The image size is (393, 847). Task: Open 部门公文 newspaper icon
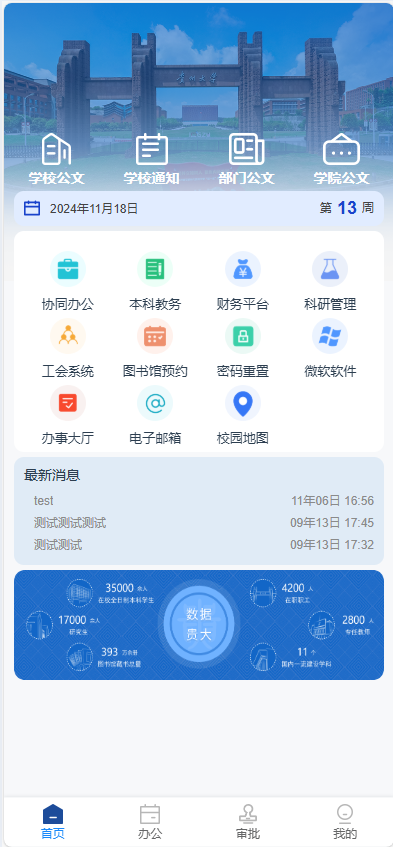point(247,150)
